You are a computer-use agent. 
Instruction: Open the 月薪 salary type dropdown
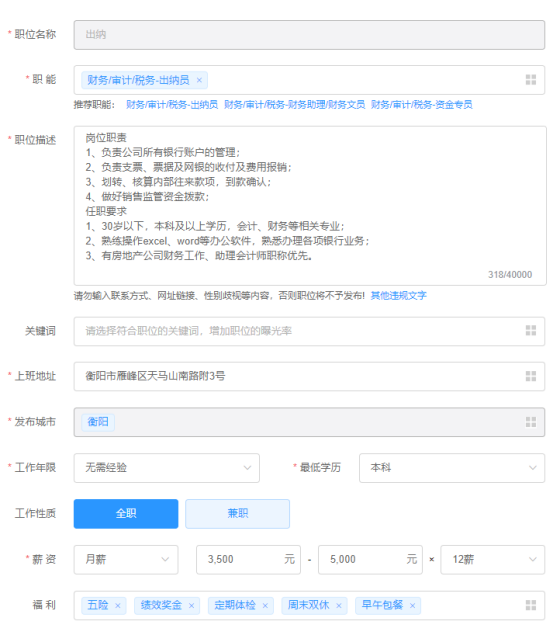(126, 560)
